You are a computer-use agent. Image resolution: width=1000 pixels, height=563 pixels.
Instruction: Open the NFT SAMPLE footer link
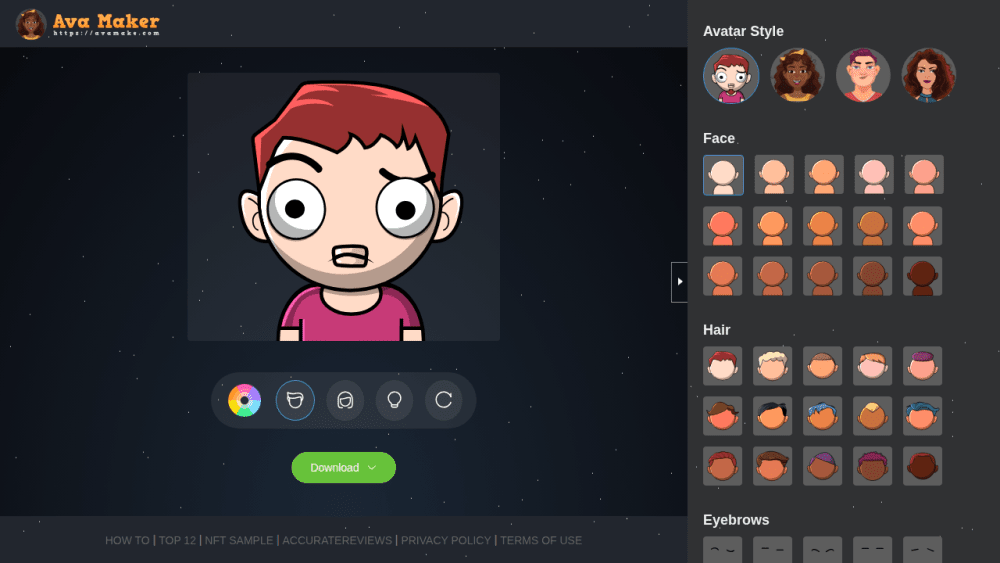click(239, 540)
